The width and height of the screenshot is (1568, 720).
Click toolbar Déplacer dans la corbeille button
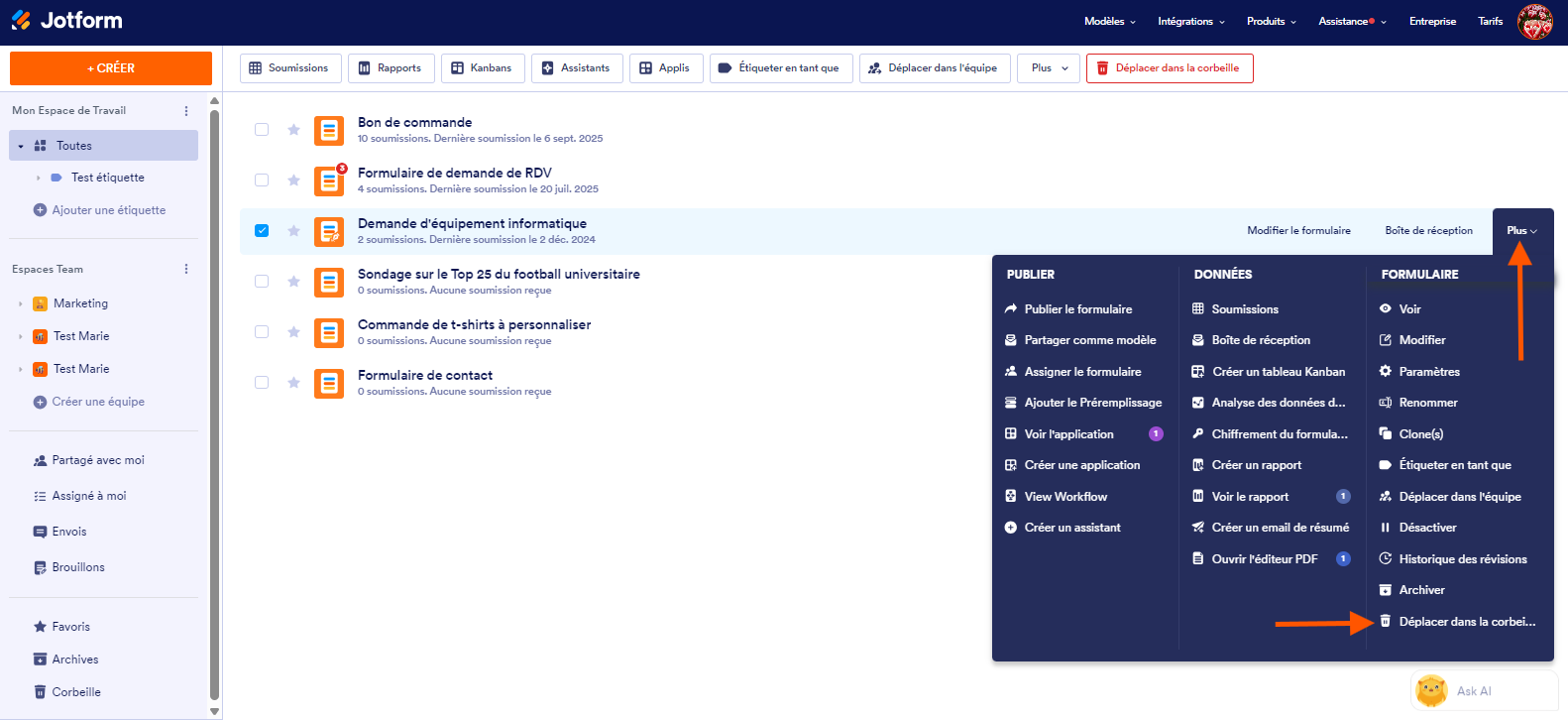pos(1170,68)
